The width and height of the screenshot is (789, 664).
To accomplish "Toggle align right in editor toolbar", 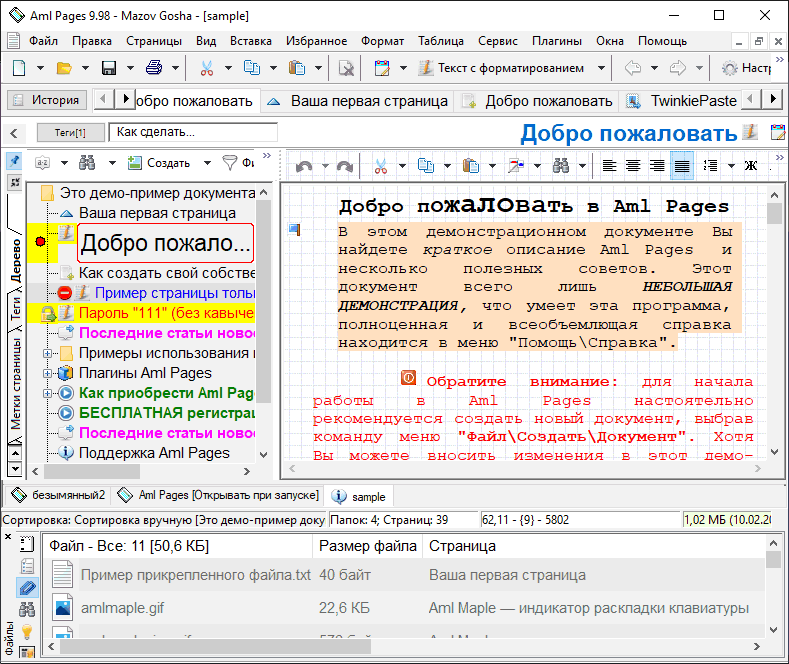I will tap(657, 165).
